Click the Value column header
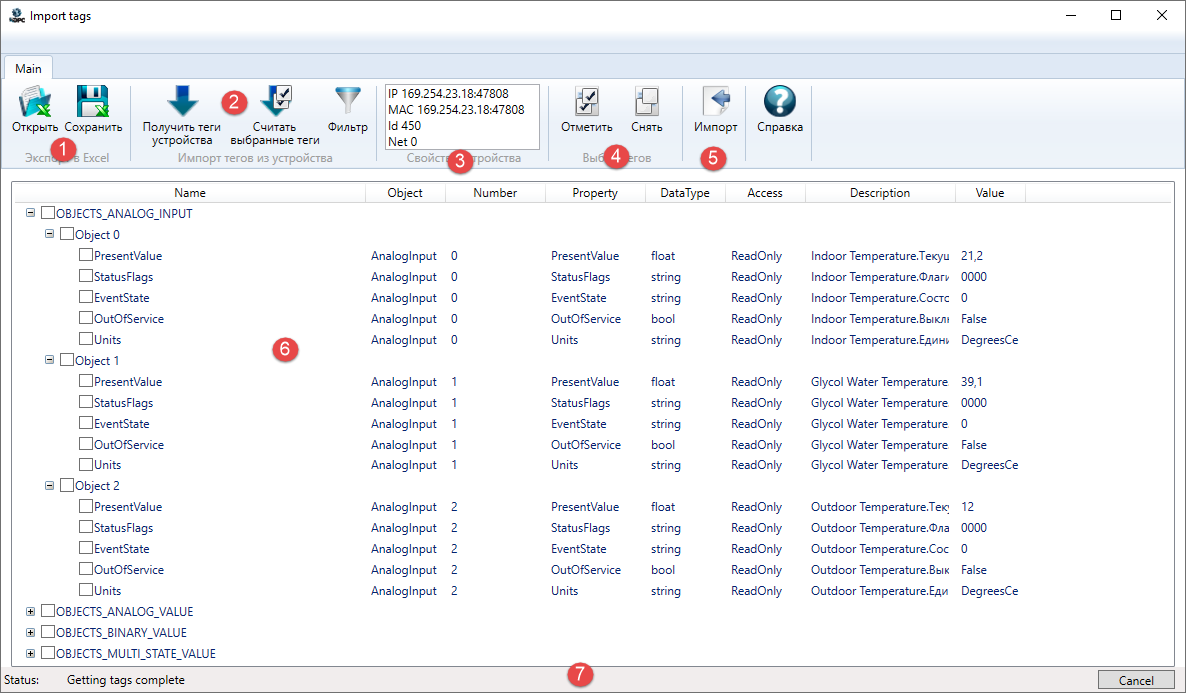 point(990,193)
